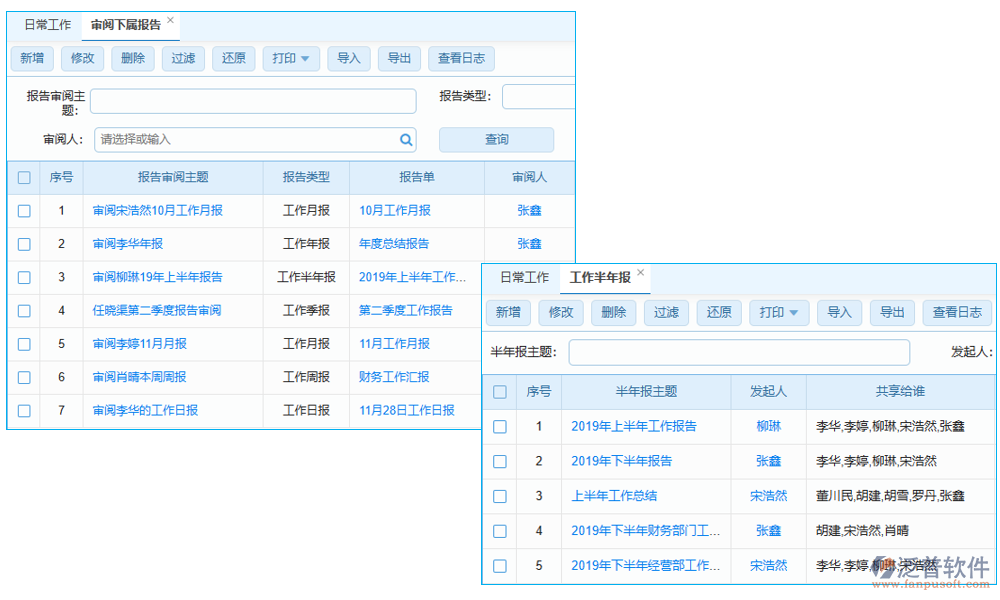Open the 打印 print dropdown in 审阅下属报告

[290, 58]
